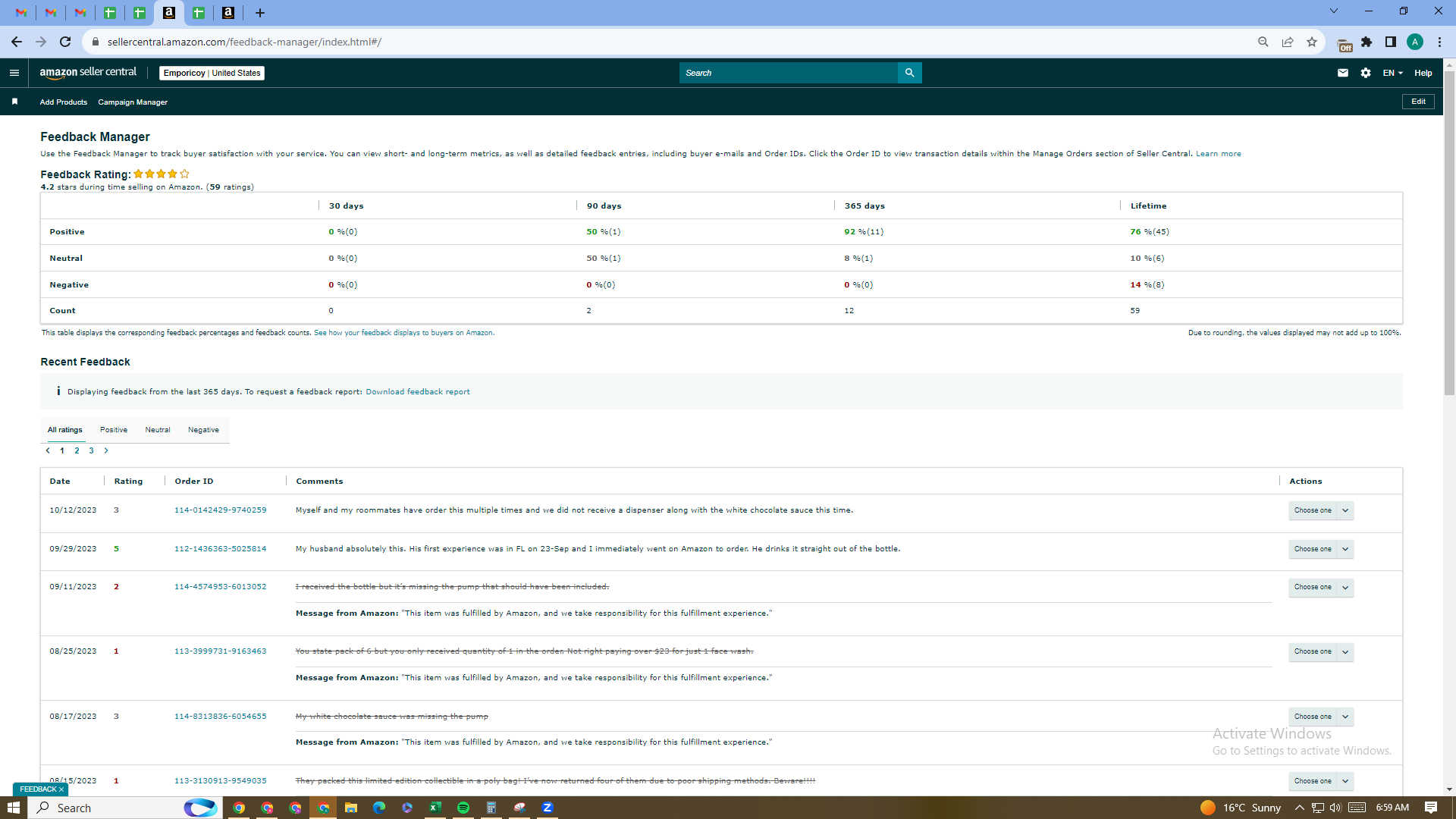Open order 113-3999731-9163463
The width and height of the screenshot is (1456, 819).
point(221,651)
